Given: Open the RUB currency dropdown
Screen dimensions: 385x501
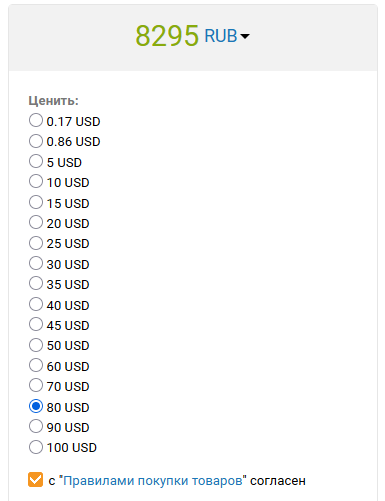Looking at the screenshot, I should tap(227, 36).
